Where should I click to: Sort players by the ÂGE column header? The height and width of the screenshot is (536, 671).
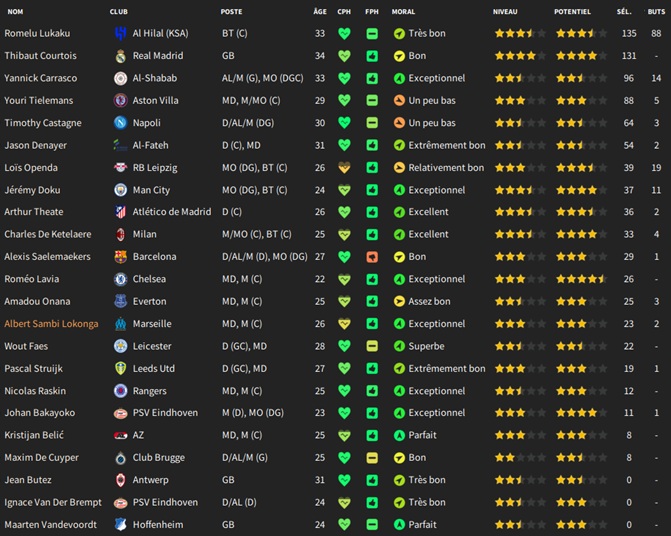tap(320, 12)
